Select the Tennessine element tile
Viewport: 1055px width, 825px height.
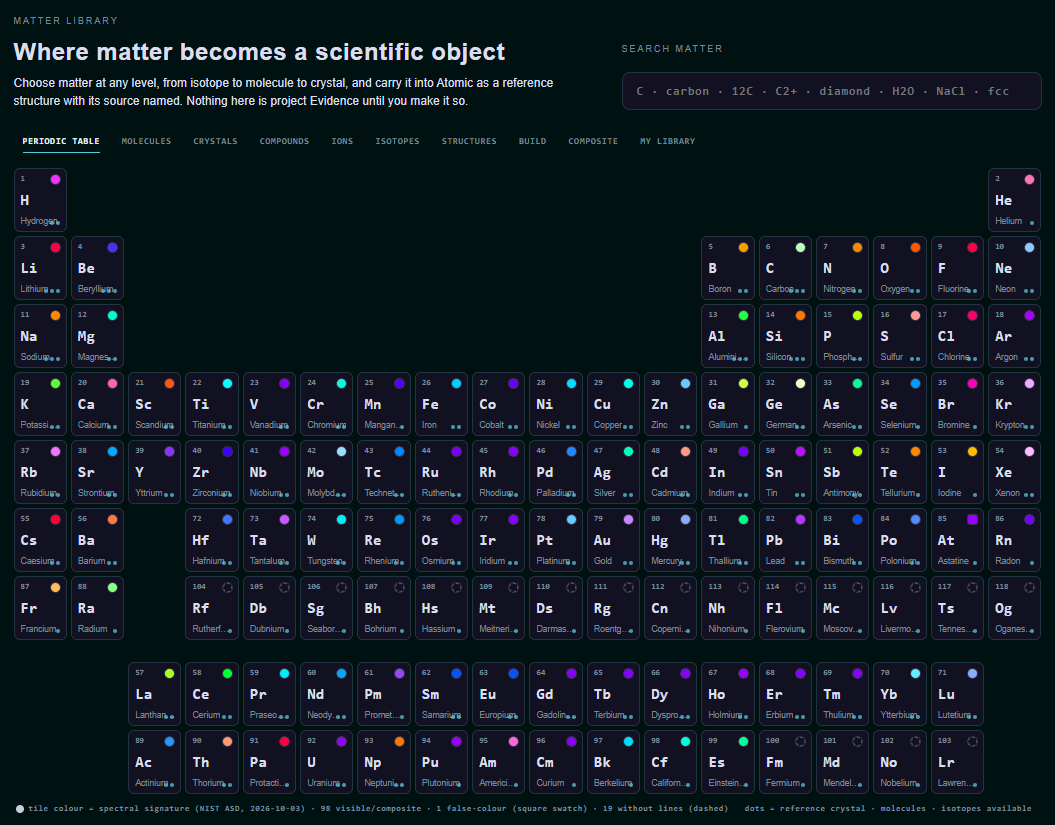tap(957, 608)
